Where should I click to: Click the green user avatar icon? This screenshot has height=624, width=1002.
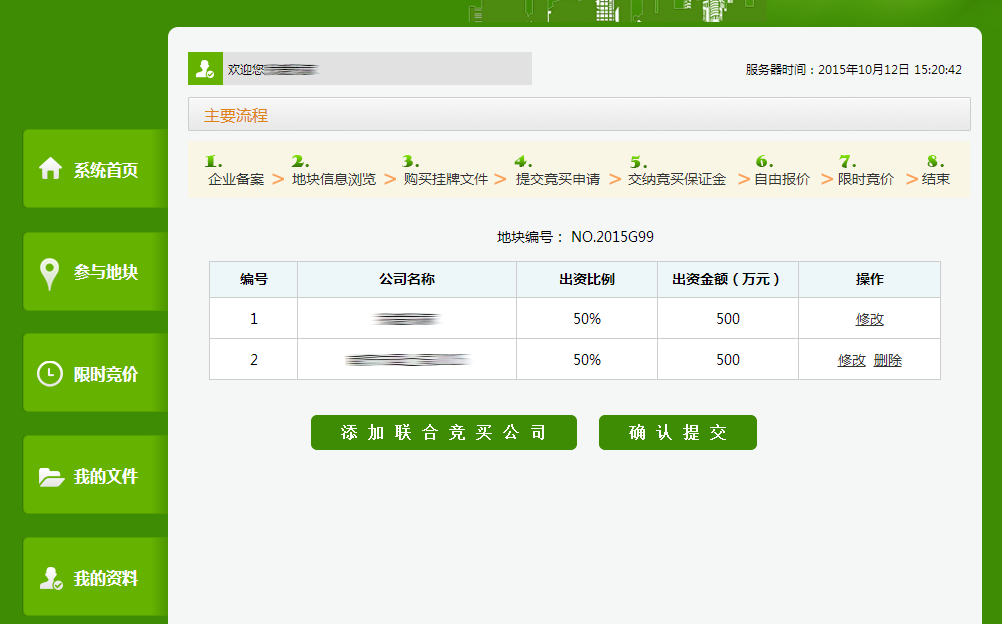coord(205,69)
